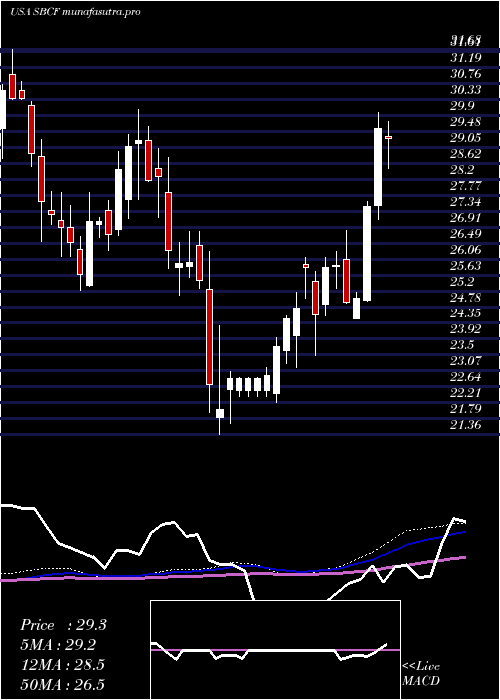Click the '<<Live MACD' label
Viewport: 500px width, 700px height.
421,674
